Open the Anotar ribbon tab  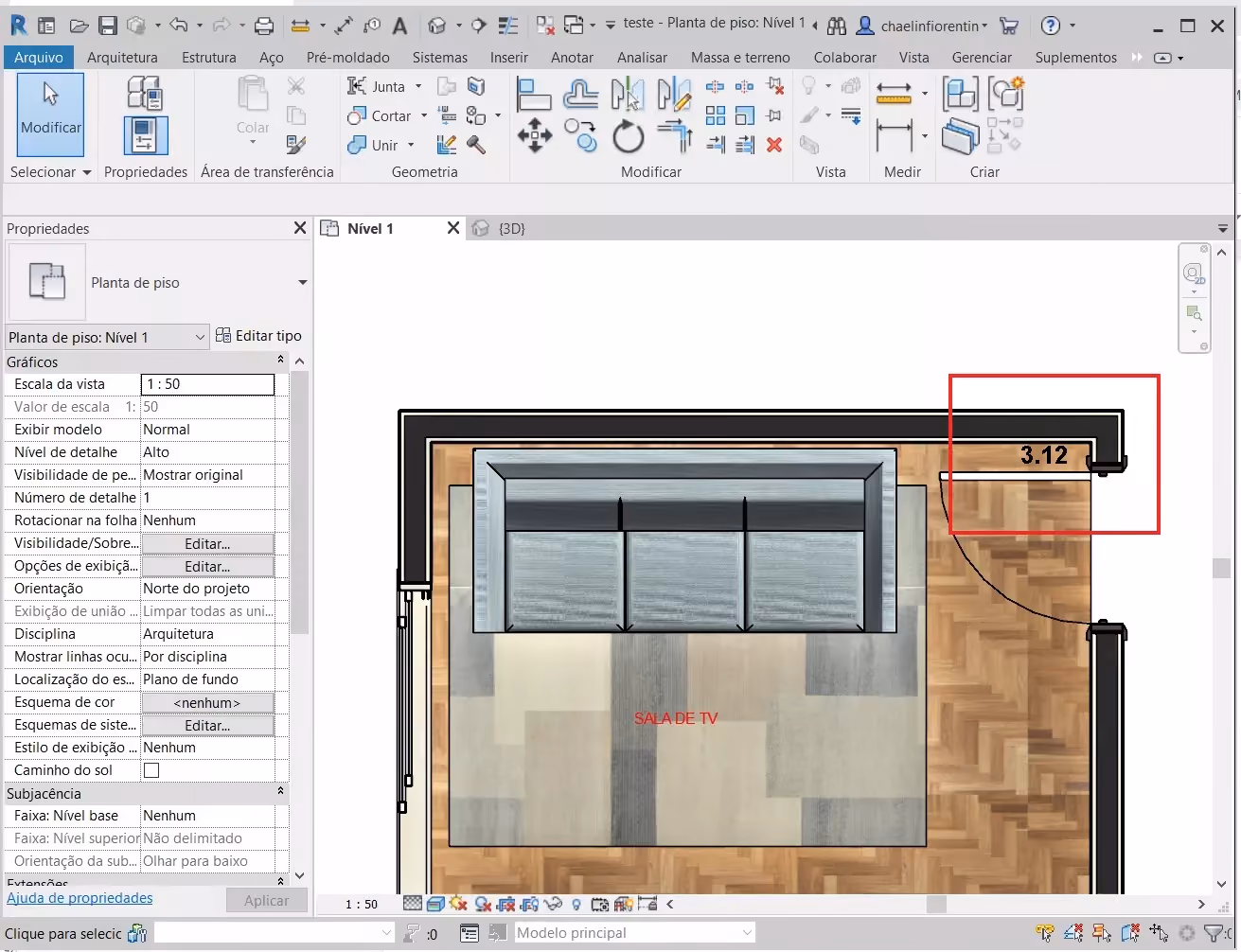pyautogui.click(x=573, y=58)
